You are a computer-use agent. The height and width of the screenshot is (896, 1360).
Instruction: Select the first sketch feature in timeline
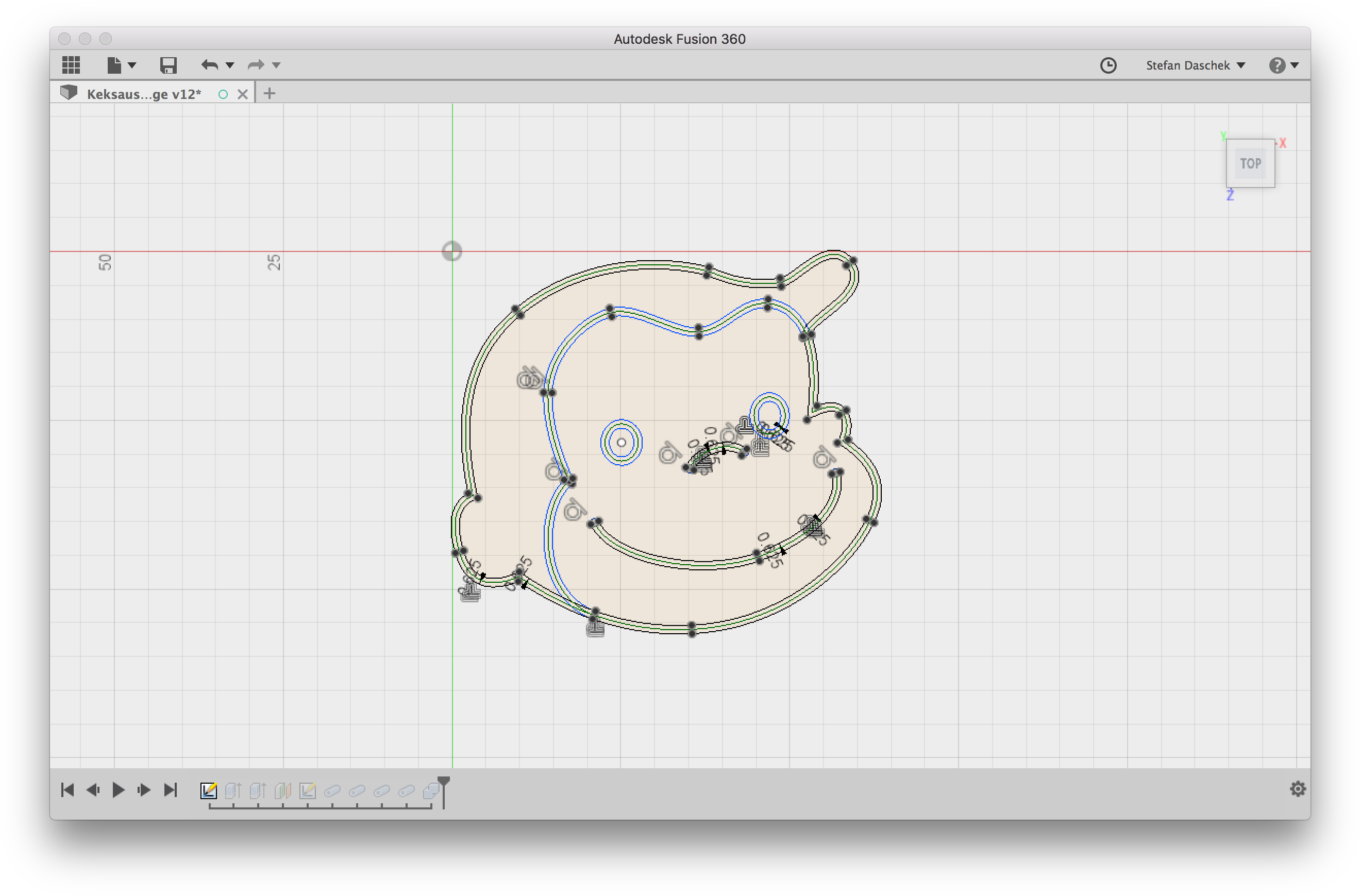209,790
